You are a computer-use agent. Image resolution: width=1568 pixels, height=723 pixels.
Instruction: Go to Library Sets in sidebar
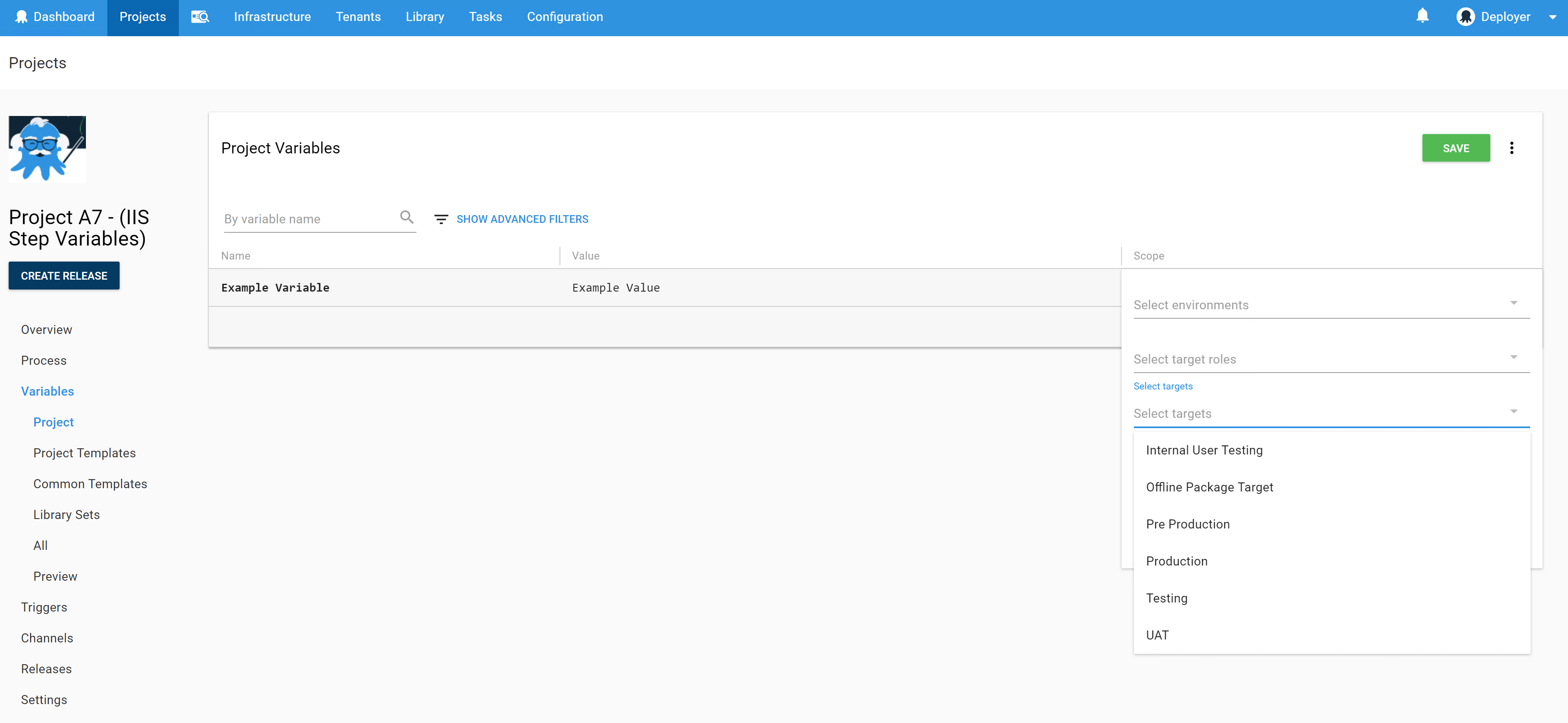coord(66,514)
